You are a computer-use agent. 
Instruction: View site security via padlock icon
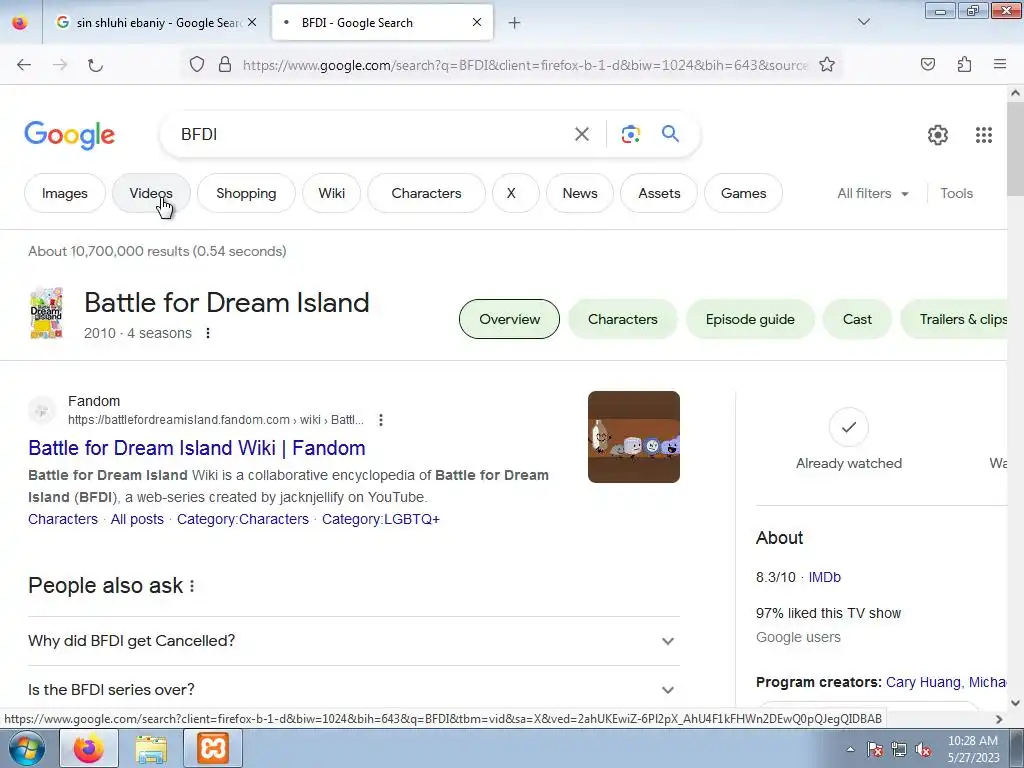[x=225, y=64]
